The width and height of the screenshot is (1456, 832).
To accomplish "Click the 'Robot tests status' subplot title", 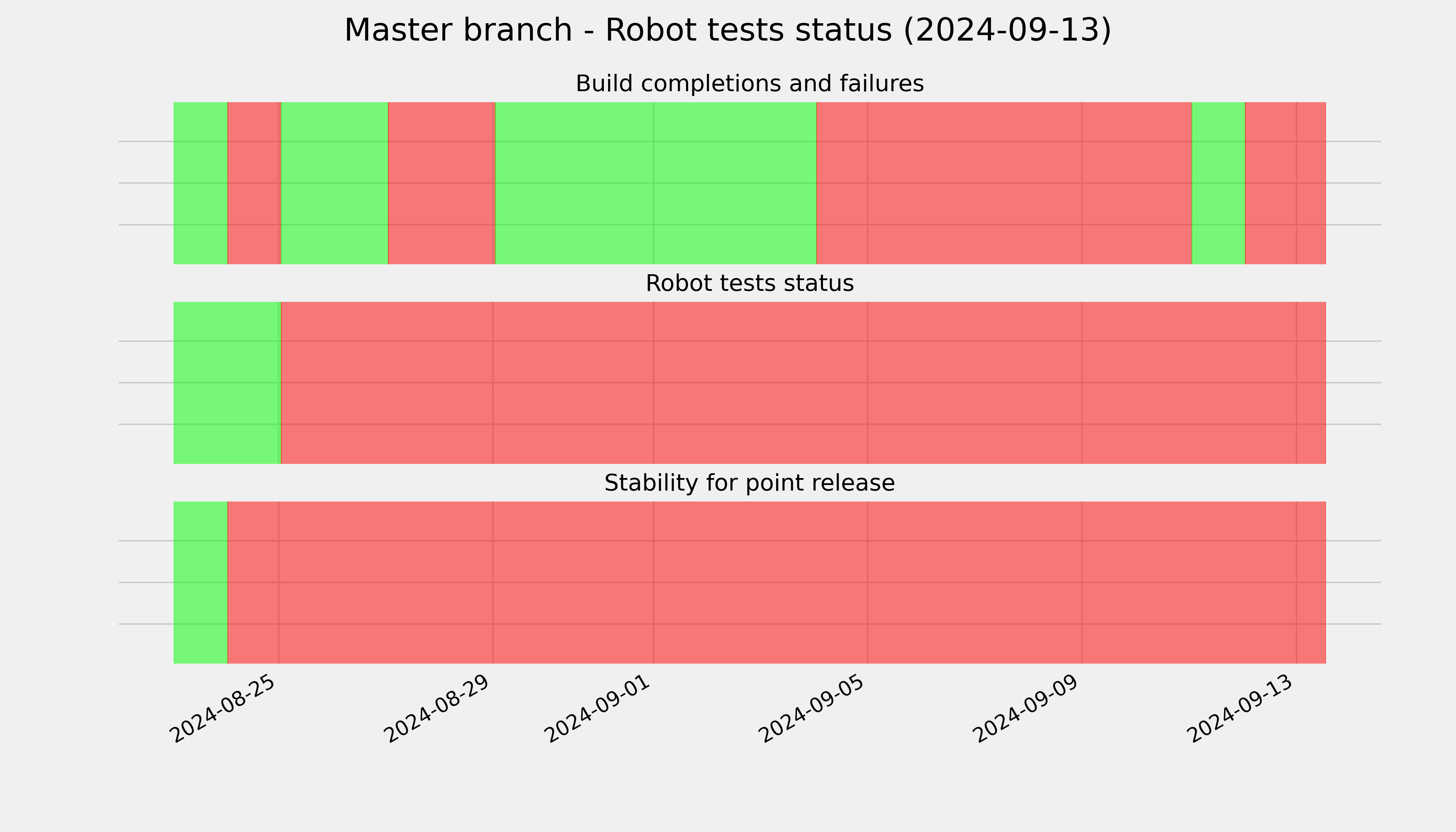I will point(750,284).
